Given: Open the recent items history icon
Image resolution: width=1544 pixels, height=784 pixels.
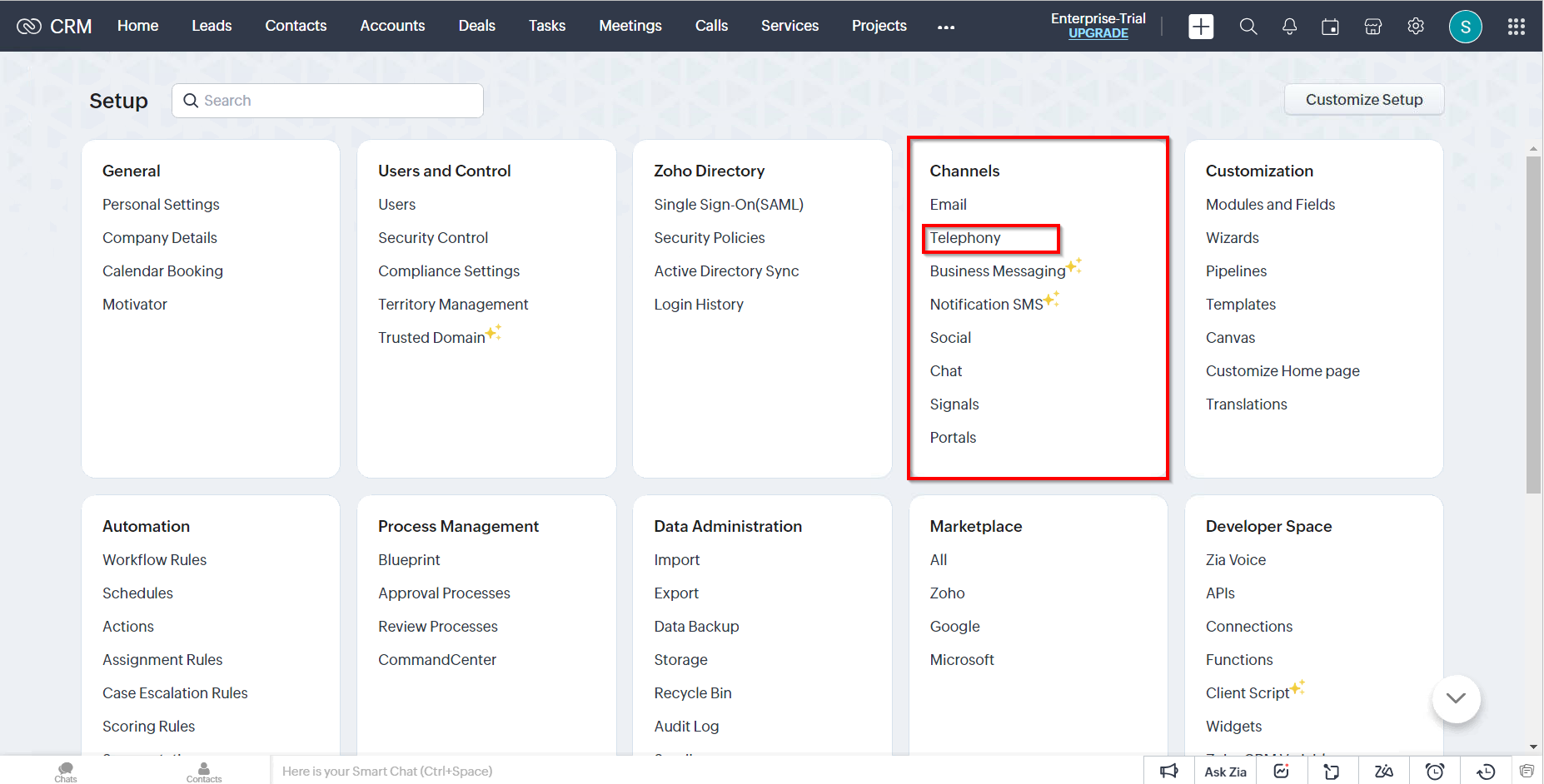Looking at the screenshot, I should pyautogui.click(x=1486, y=772).
